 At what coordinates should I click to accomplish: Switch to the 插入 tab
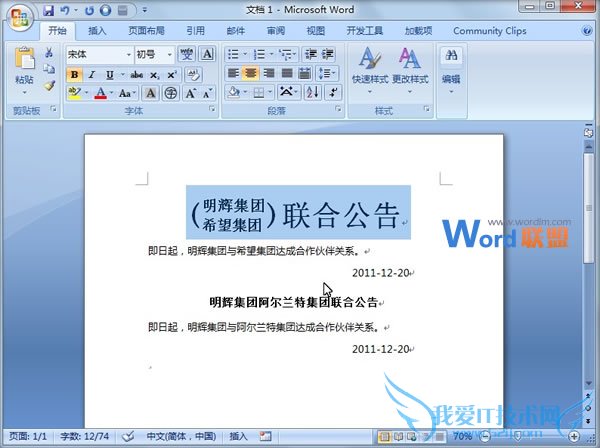pyautogui.click(x=97, y=31)
